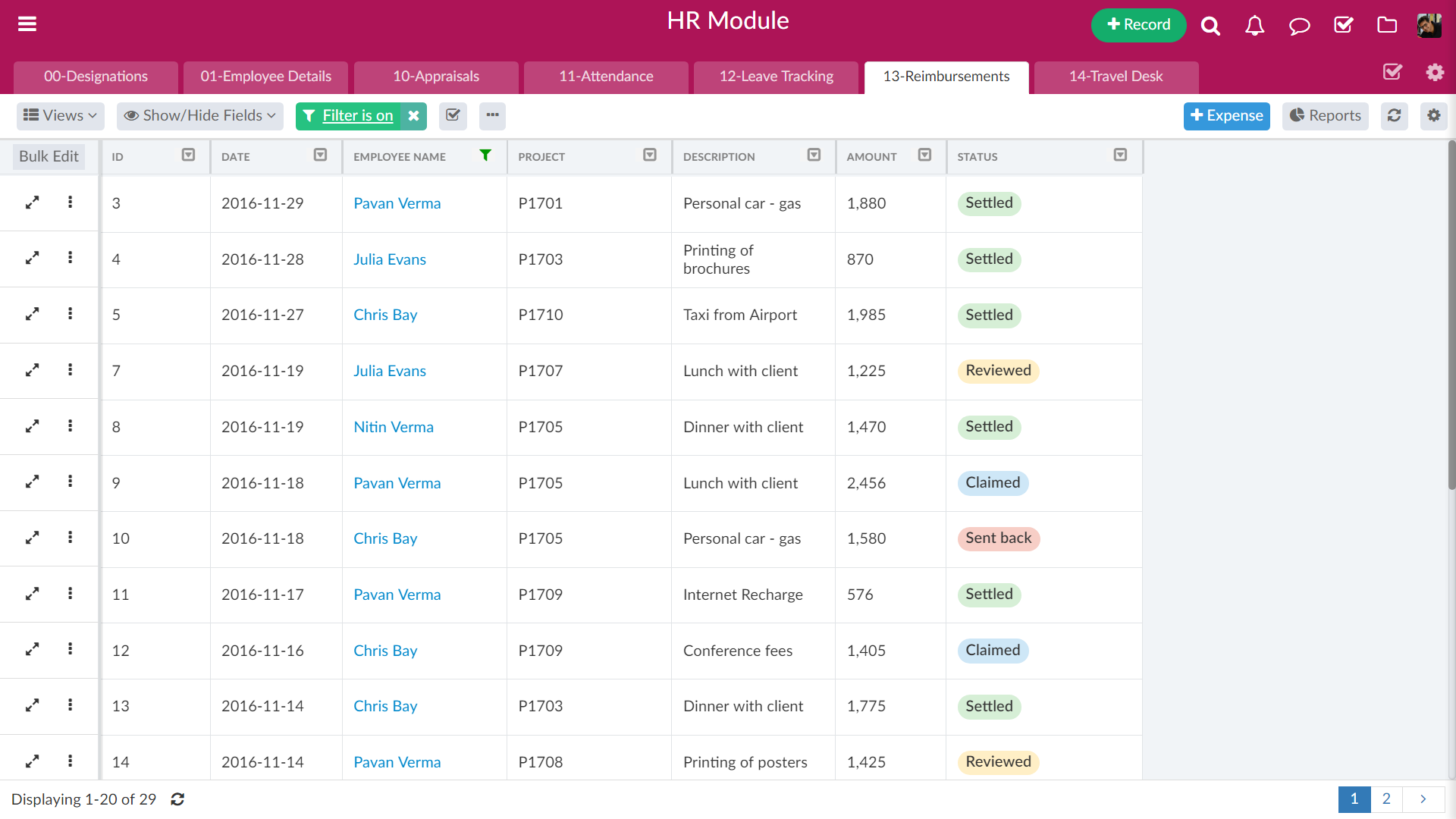Screen dimensions: 1456x819
Task: Open the hamburger main menu
Action: coord(27,24)
